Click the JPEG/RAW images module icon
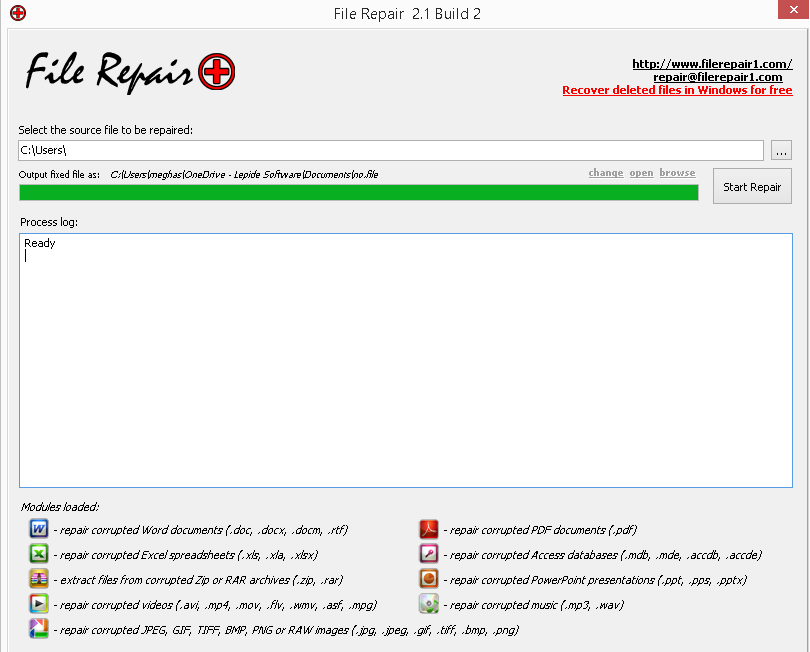 click(39, 629)
